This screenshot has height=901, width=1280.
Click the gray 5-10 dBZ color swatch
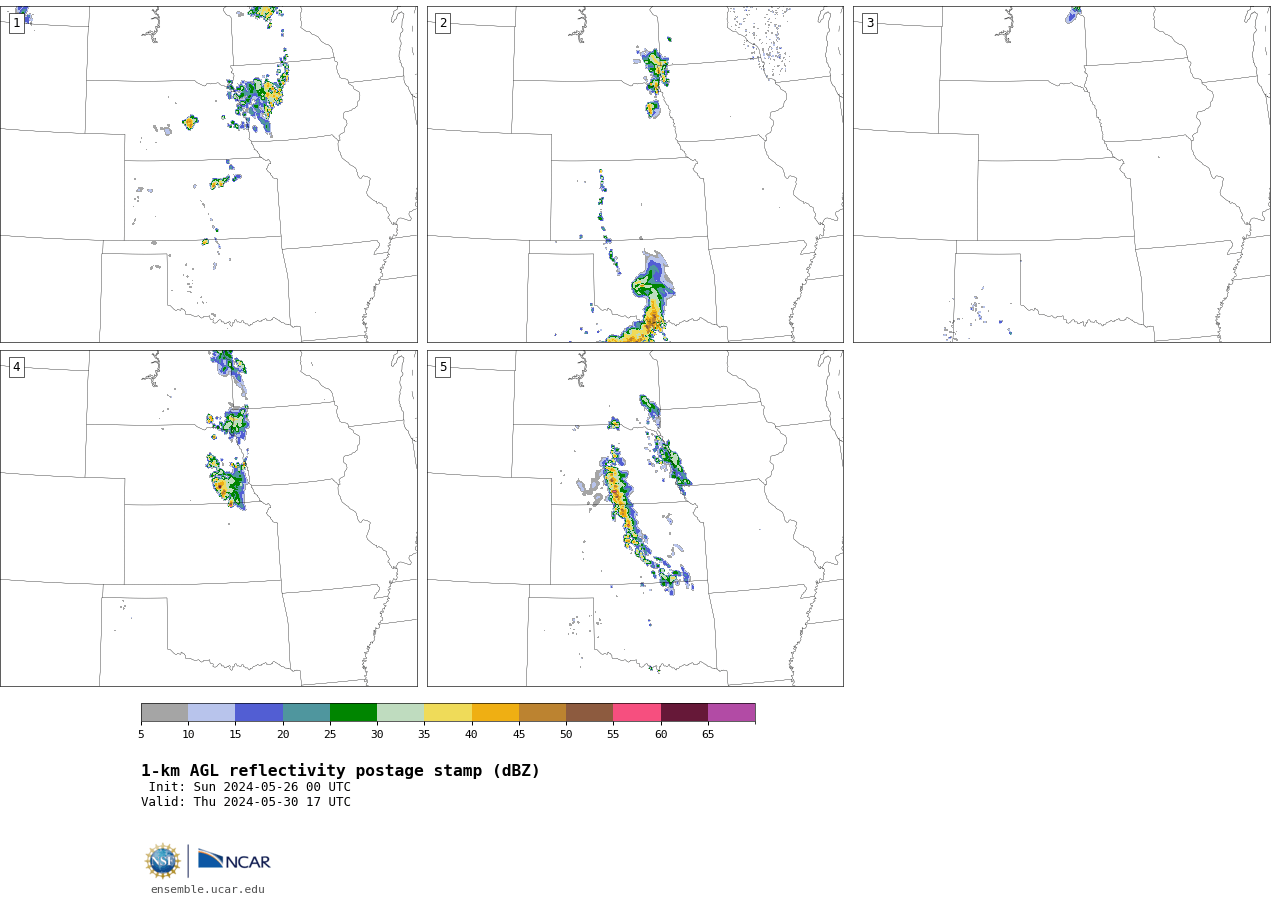point(164,712)
